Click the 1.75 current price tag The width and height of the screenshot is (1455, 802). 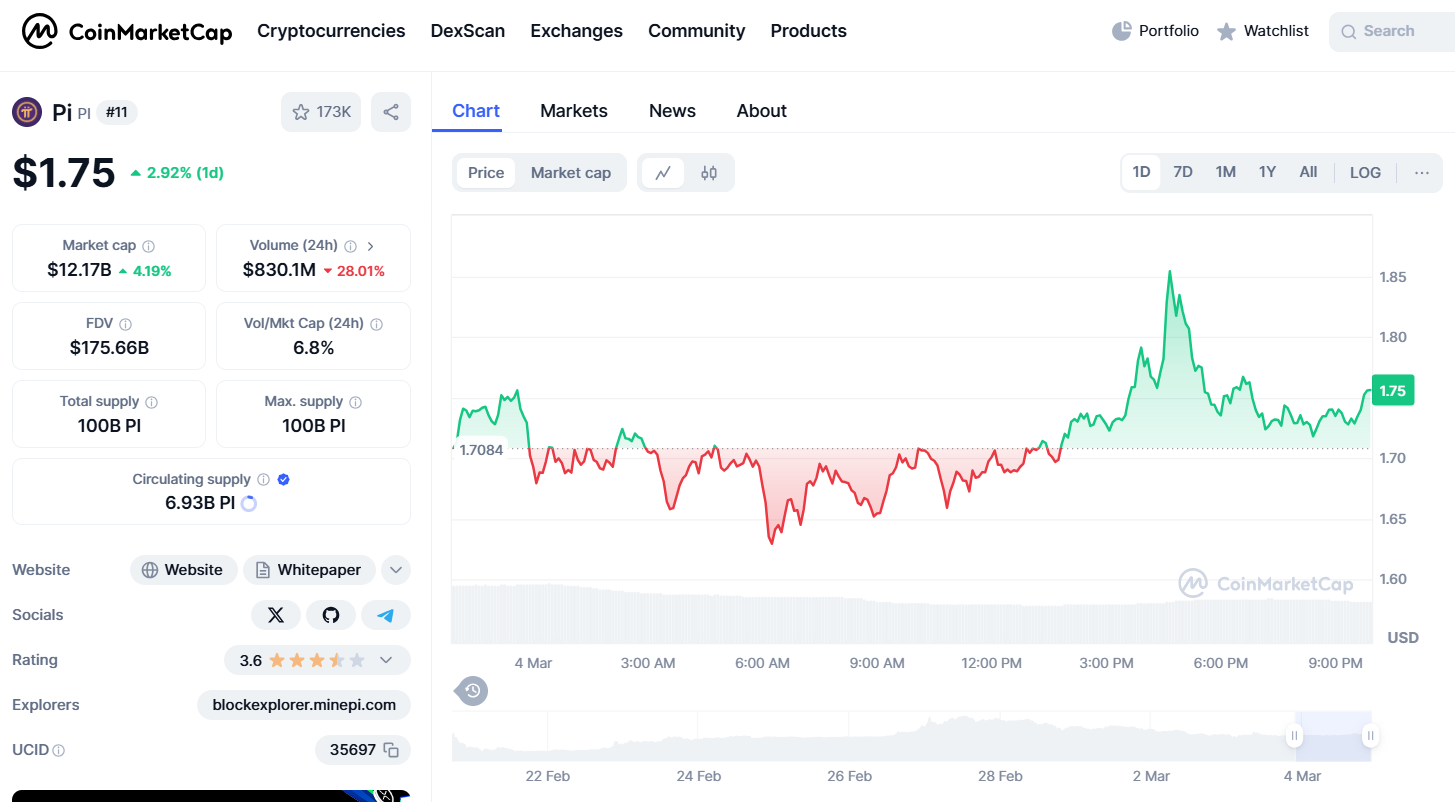[1392, 391]
